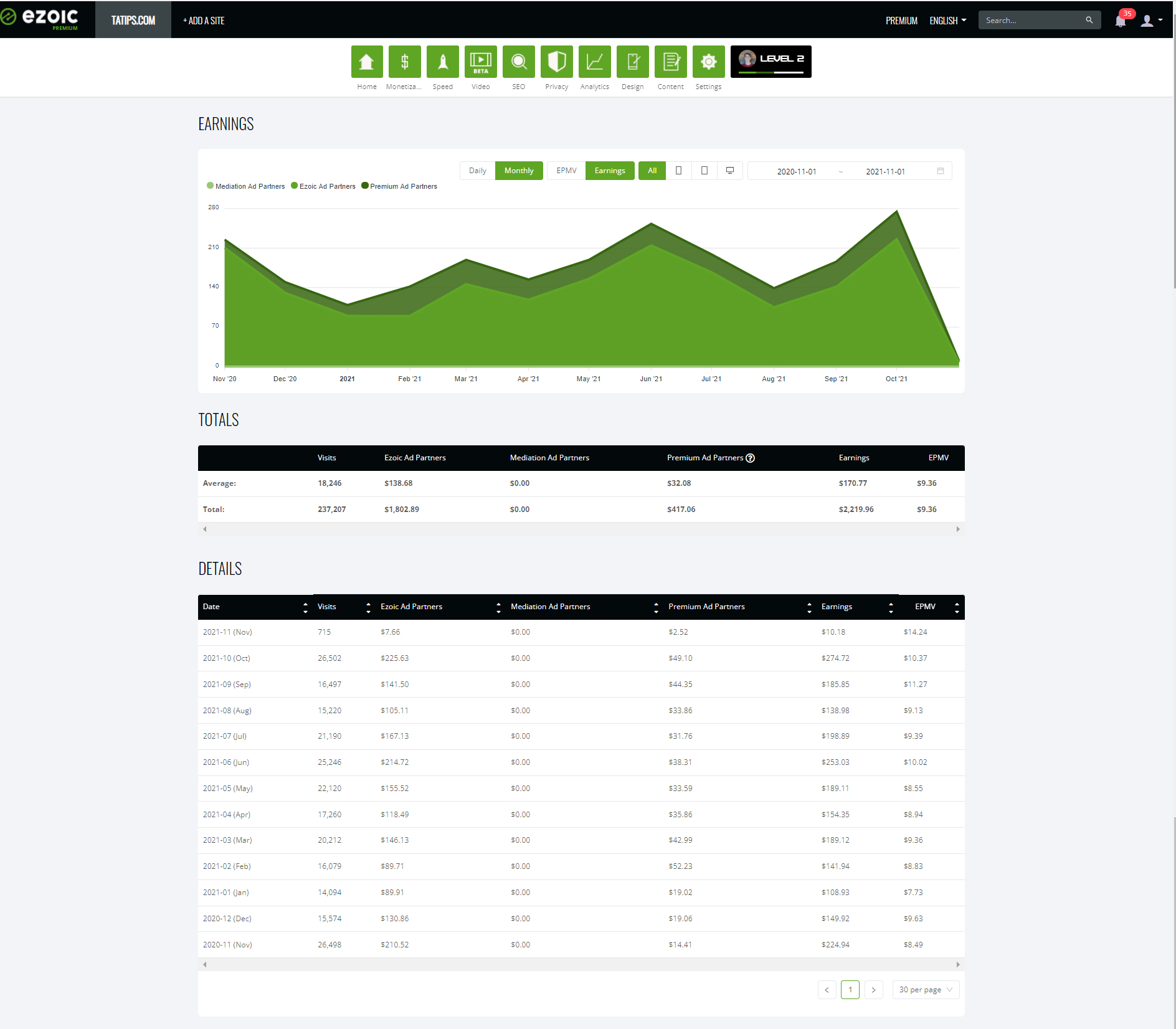Click the Premium link in header
1176x1029 pixels.
click(x=901, y=21)
